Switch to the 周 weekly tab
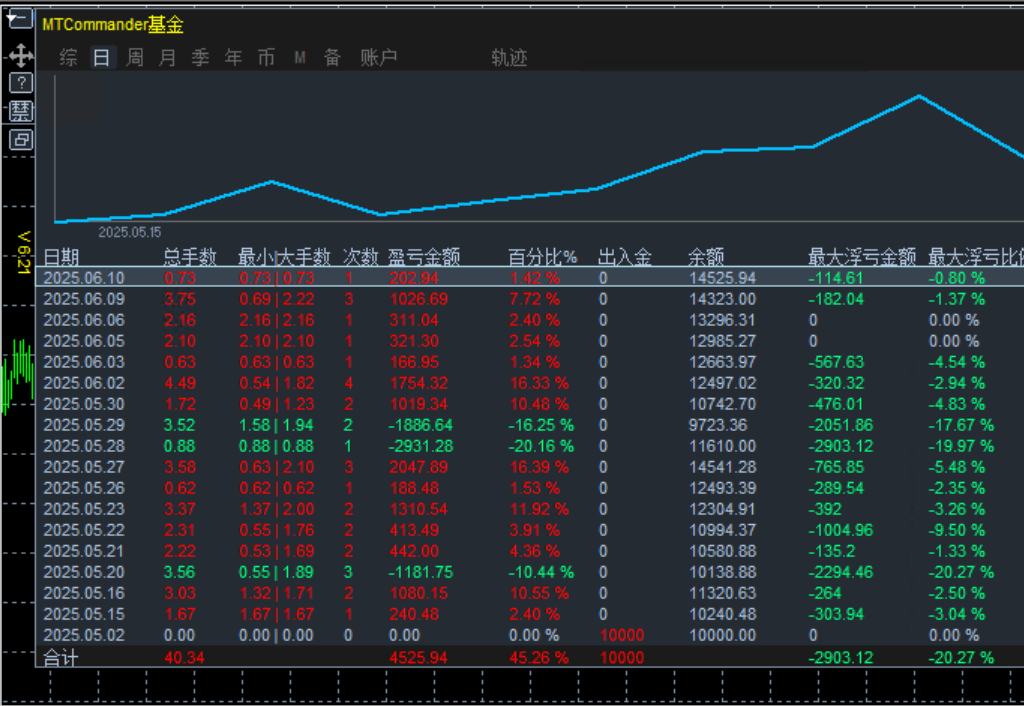Viewport: 1024px width, 706px height. click(x=134, y=58)
